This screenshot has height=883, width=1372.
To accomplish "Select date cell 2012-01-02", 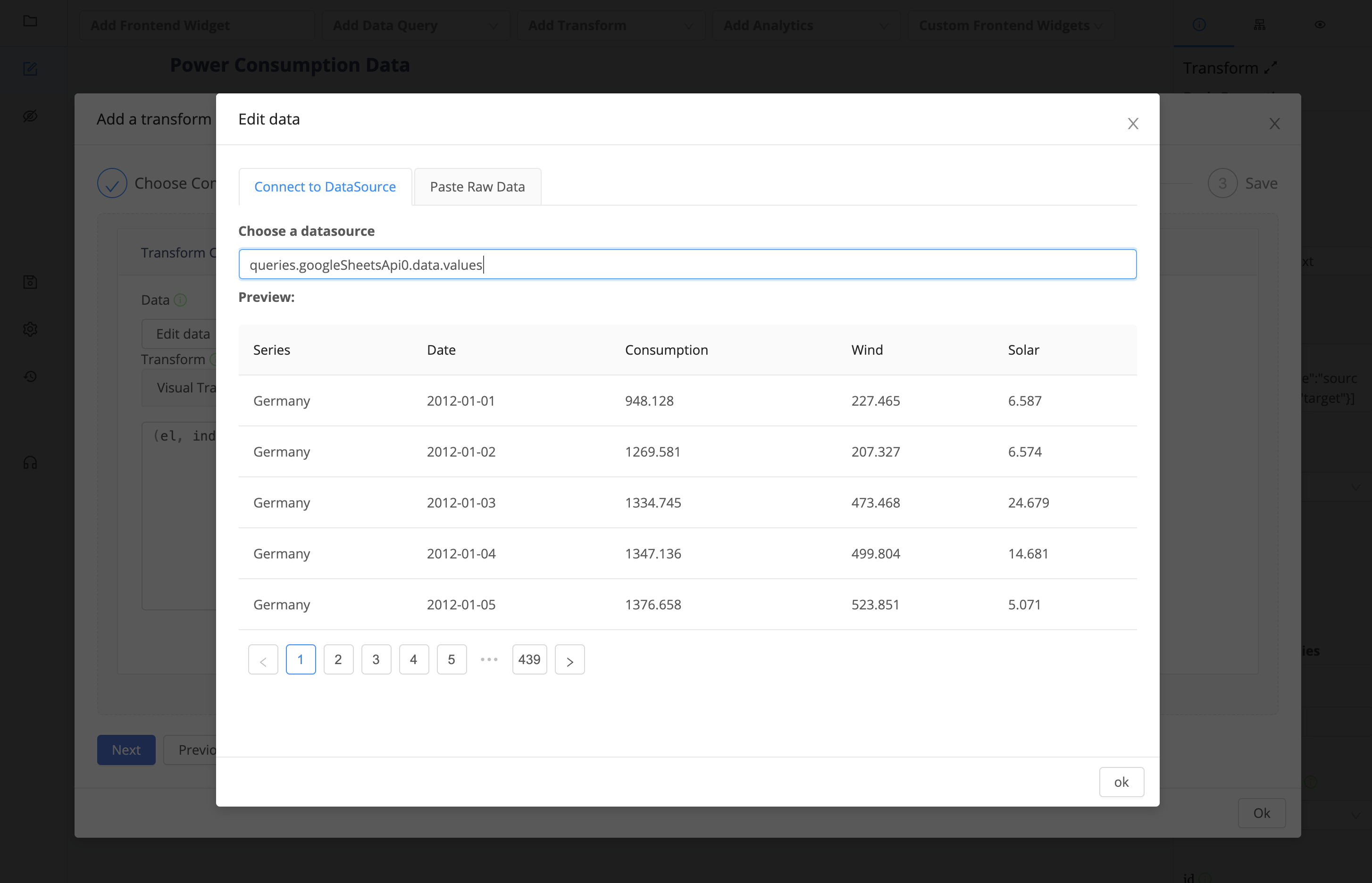I will pos(461,452).
